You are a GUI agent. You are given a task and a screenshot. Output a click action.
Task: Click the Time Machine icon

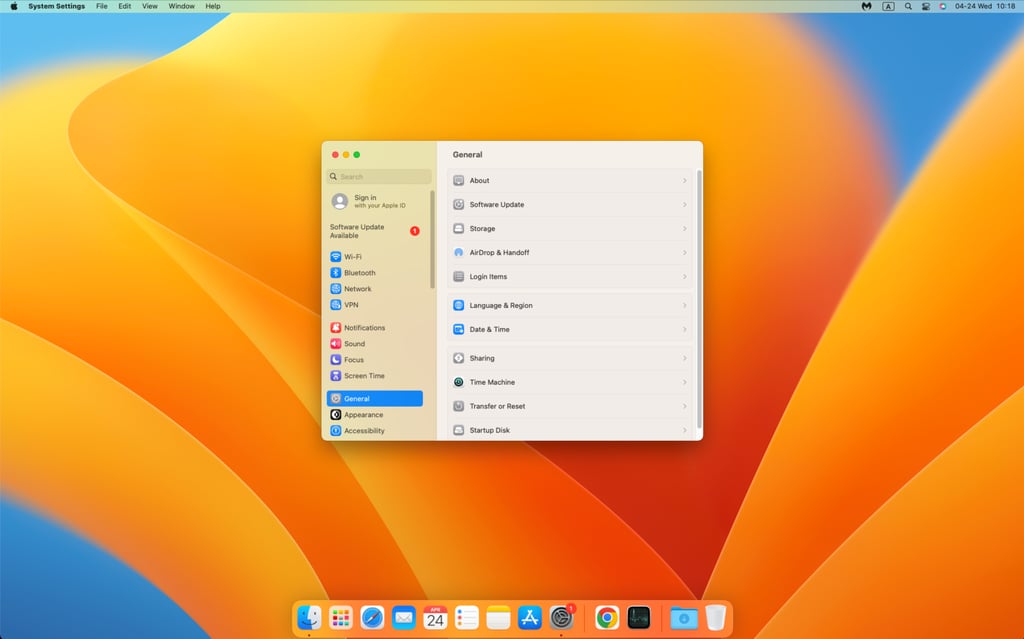(458, 382)
